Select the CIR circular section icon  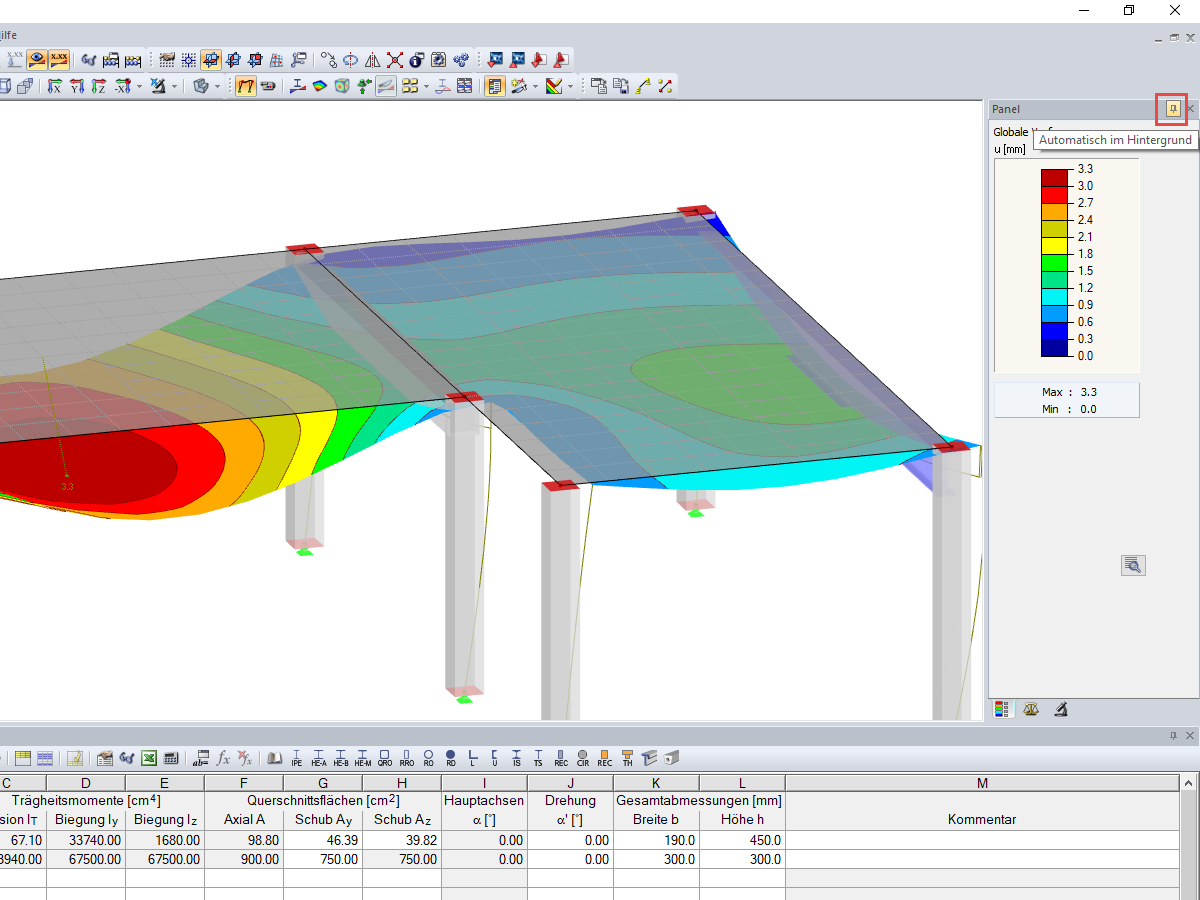583,758
